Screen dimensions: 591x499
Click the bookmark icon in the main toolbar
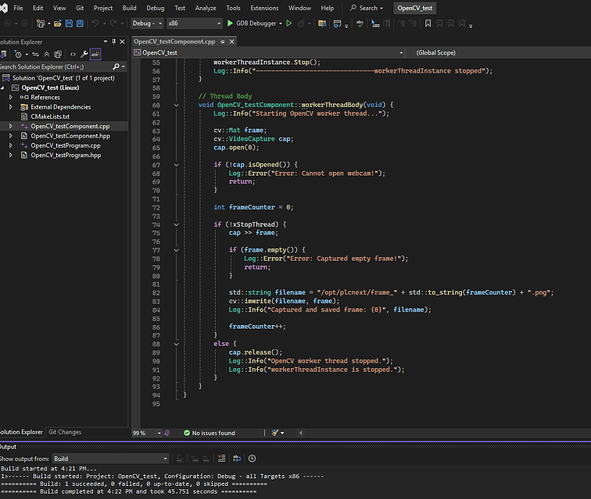428,23
